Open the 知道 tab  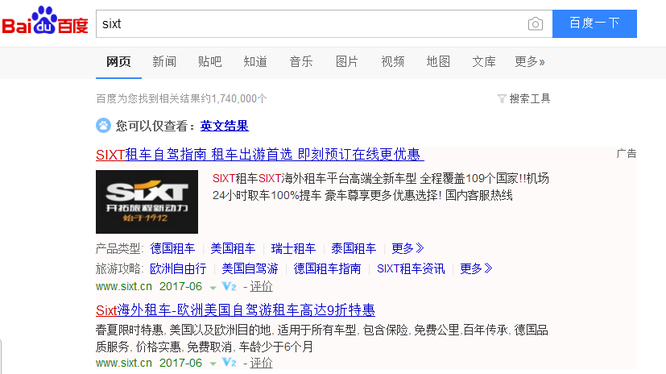click(255, 62)
